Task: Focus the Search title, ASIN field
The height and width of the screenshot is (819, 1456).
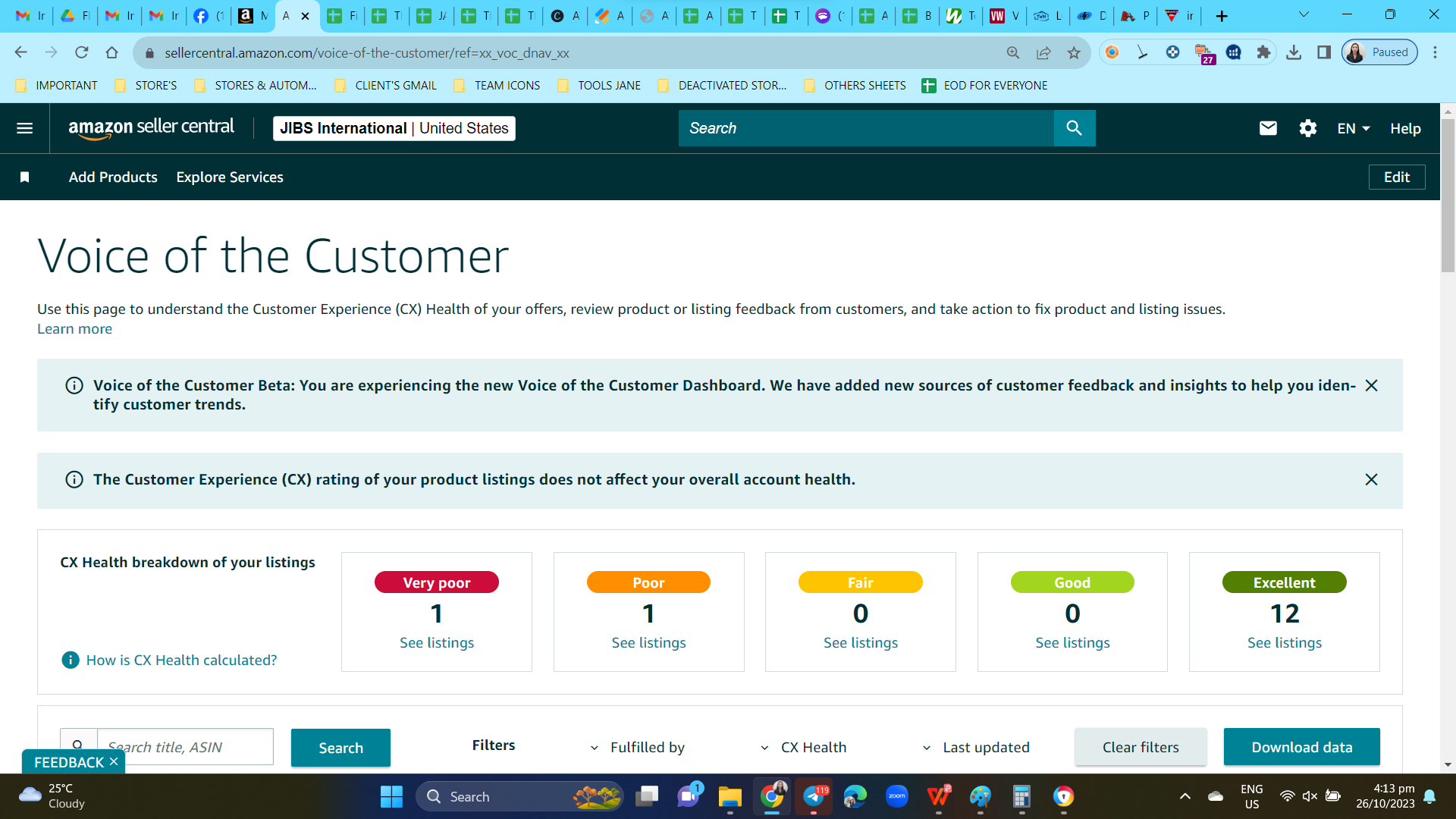Action: tap(185, 747)
